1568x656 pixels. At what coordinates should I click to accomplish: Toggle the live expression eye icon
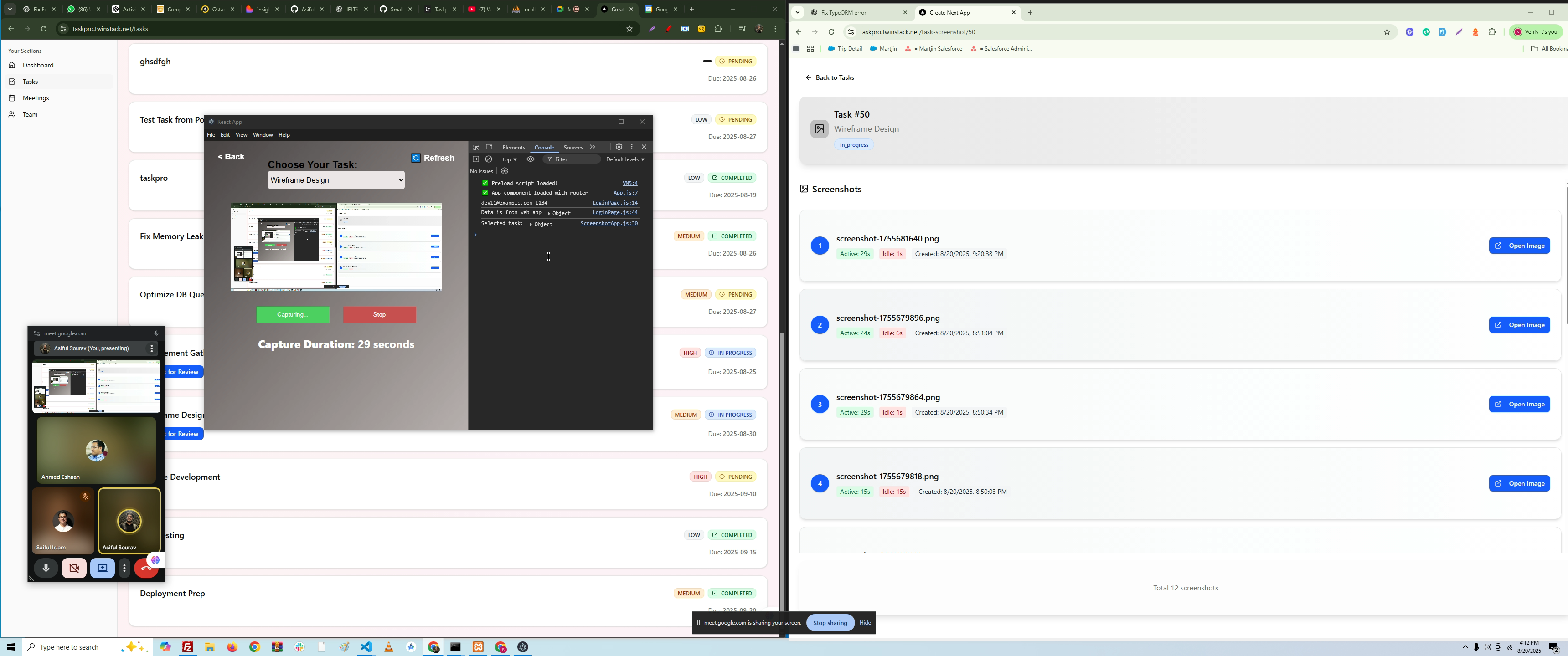531,159
